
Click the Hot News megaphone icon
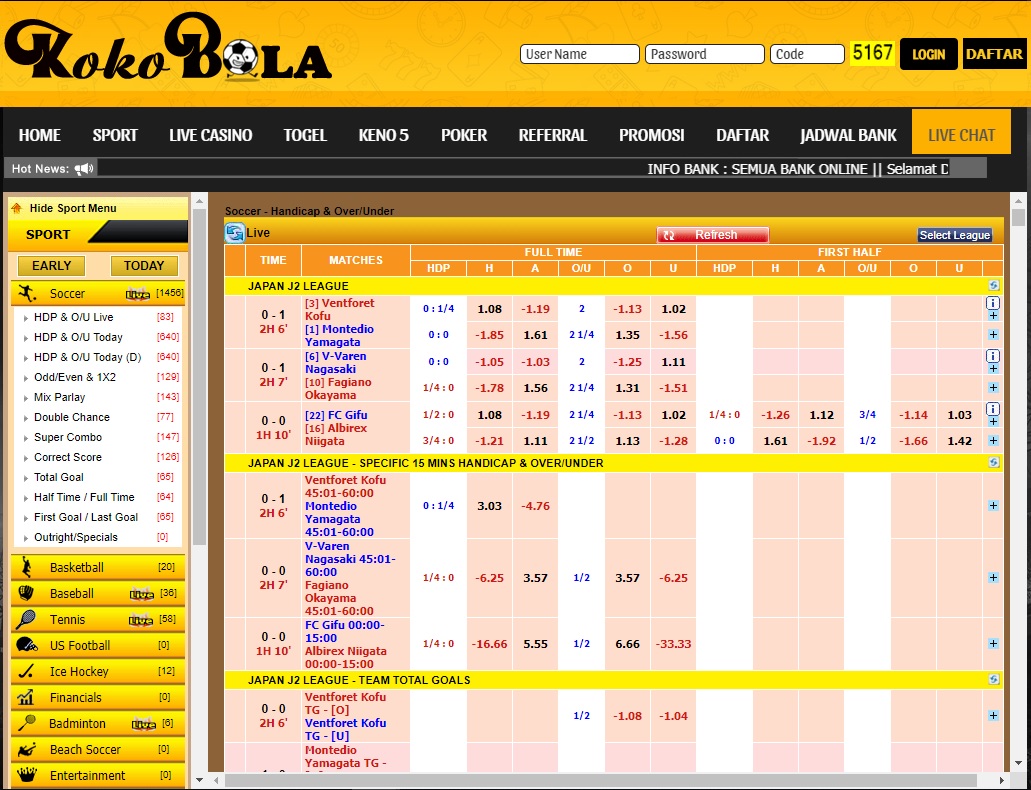pyautogui.click(x=84, y=169)
